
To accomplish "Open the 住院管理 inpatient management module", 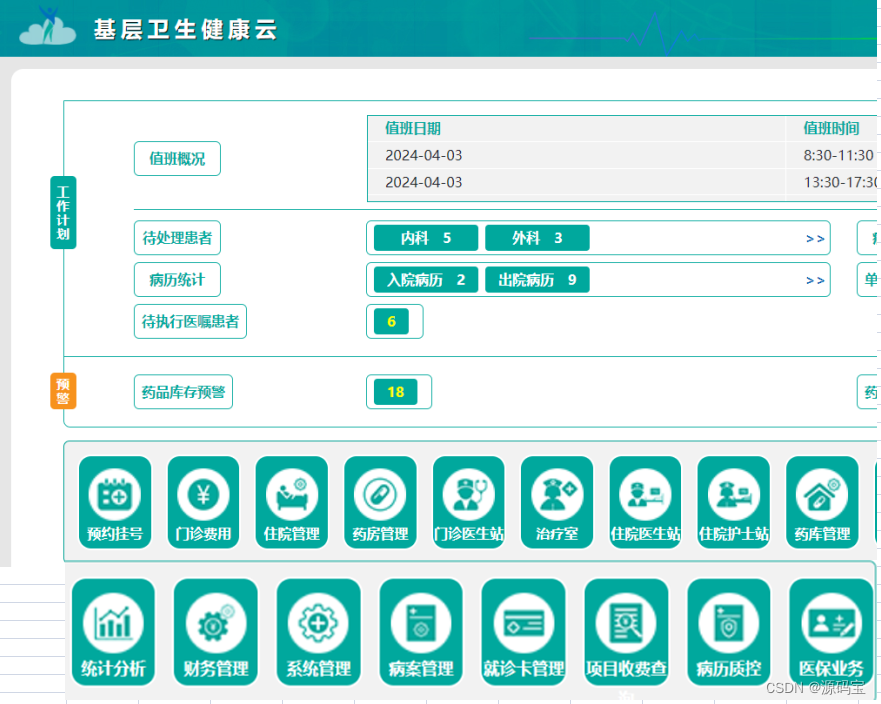I will coord(292,502).
